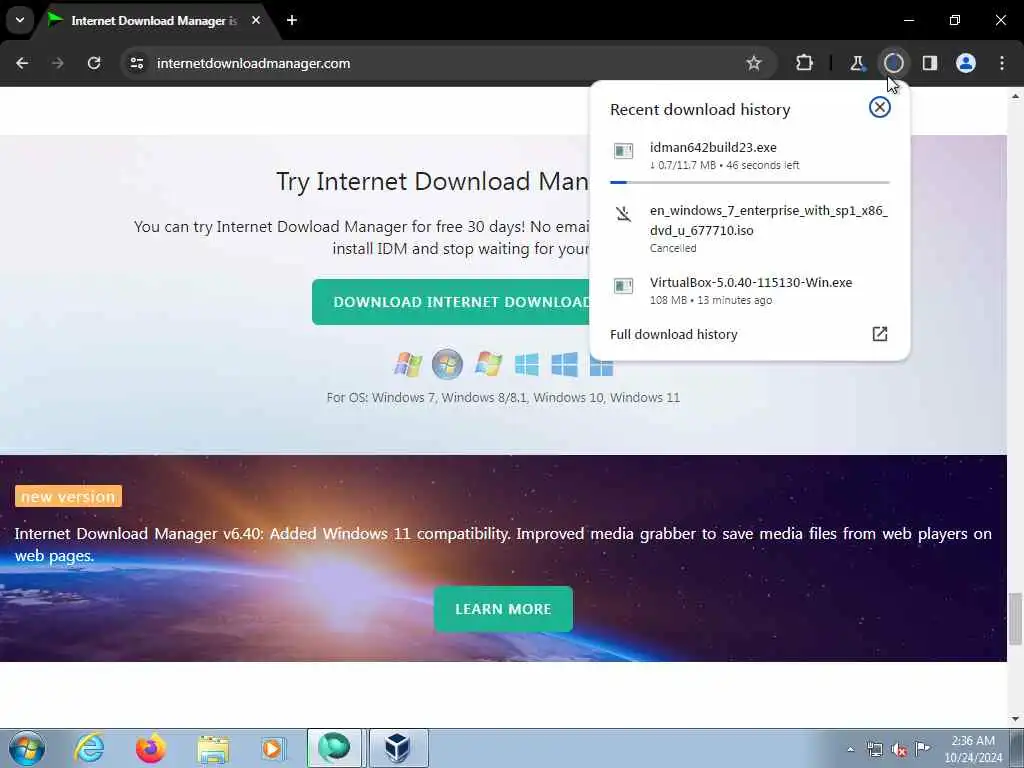Click the VirtualBox-5.0.40 file icon
This screenshot has width=1024, height=768.
point(623,286)
